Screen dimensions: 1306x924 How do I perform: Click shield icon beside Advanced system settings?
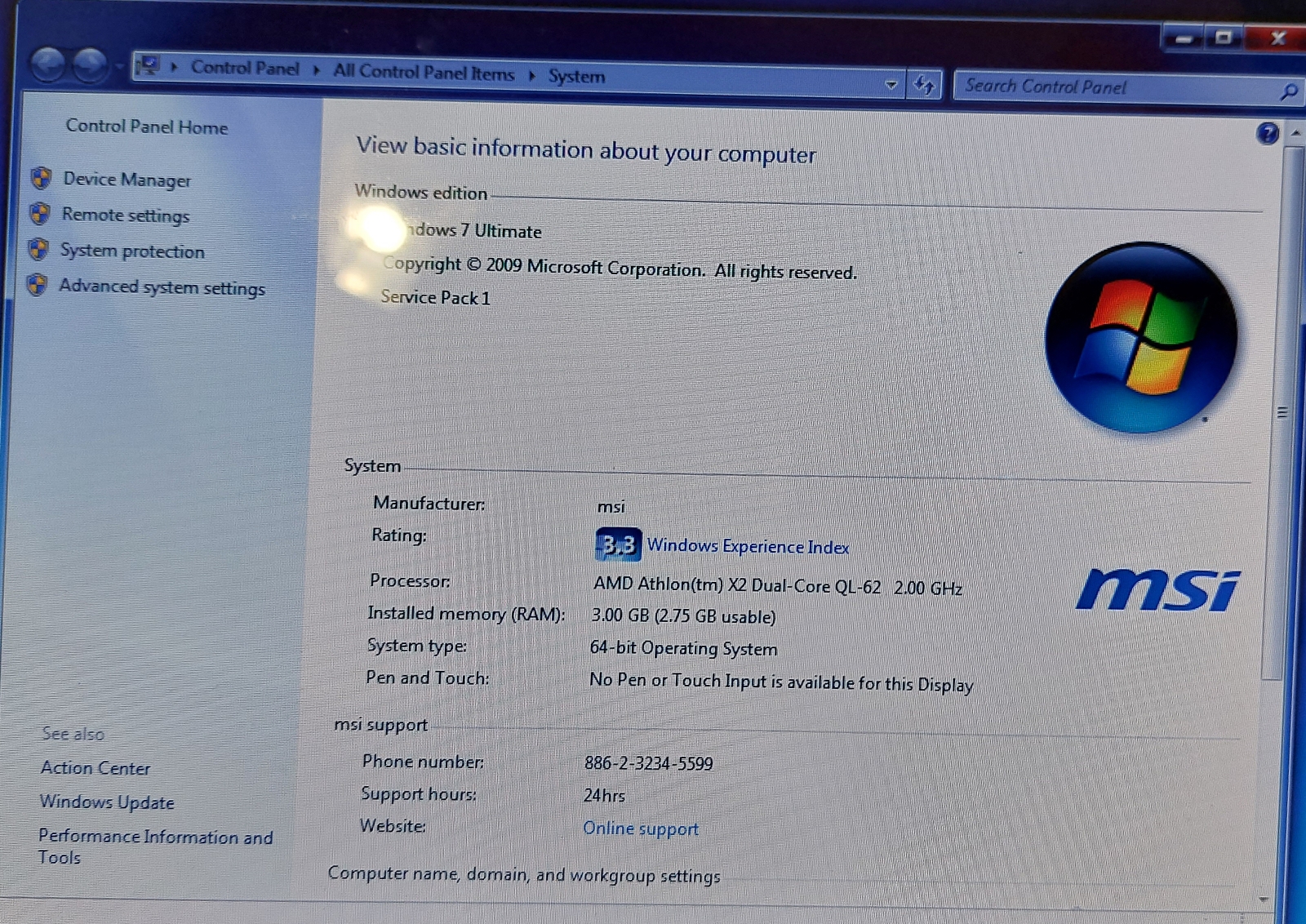tap(37, 284)
